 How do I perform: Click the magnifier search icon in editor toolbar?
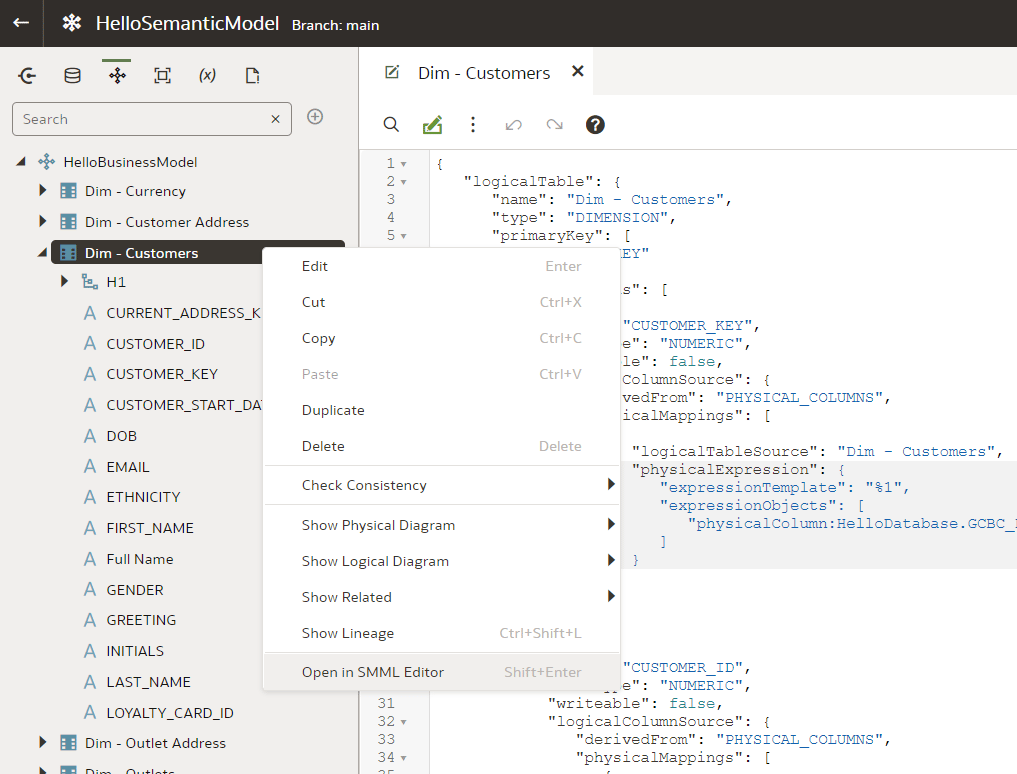391,124
